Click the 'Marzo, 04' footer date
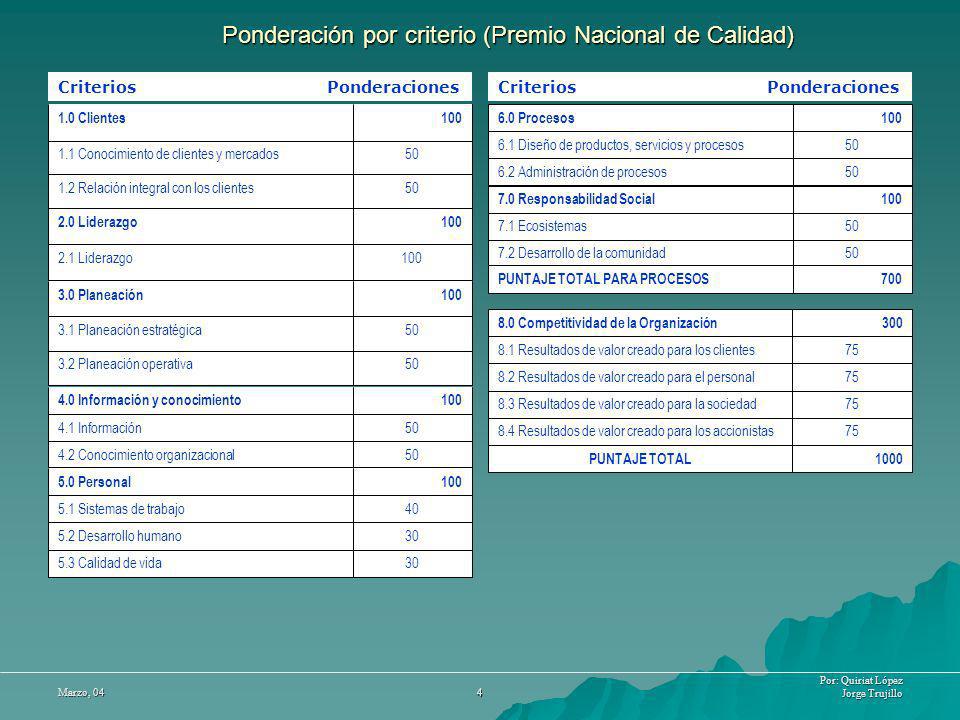The width and height of the screenshot is (960, 720). (x=81, y=692)
